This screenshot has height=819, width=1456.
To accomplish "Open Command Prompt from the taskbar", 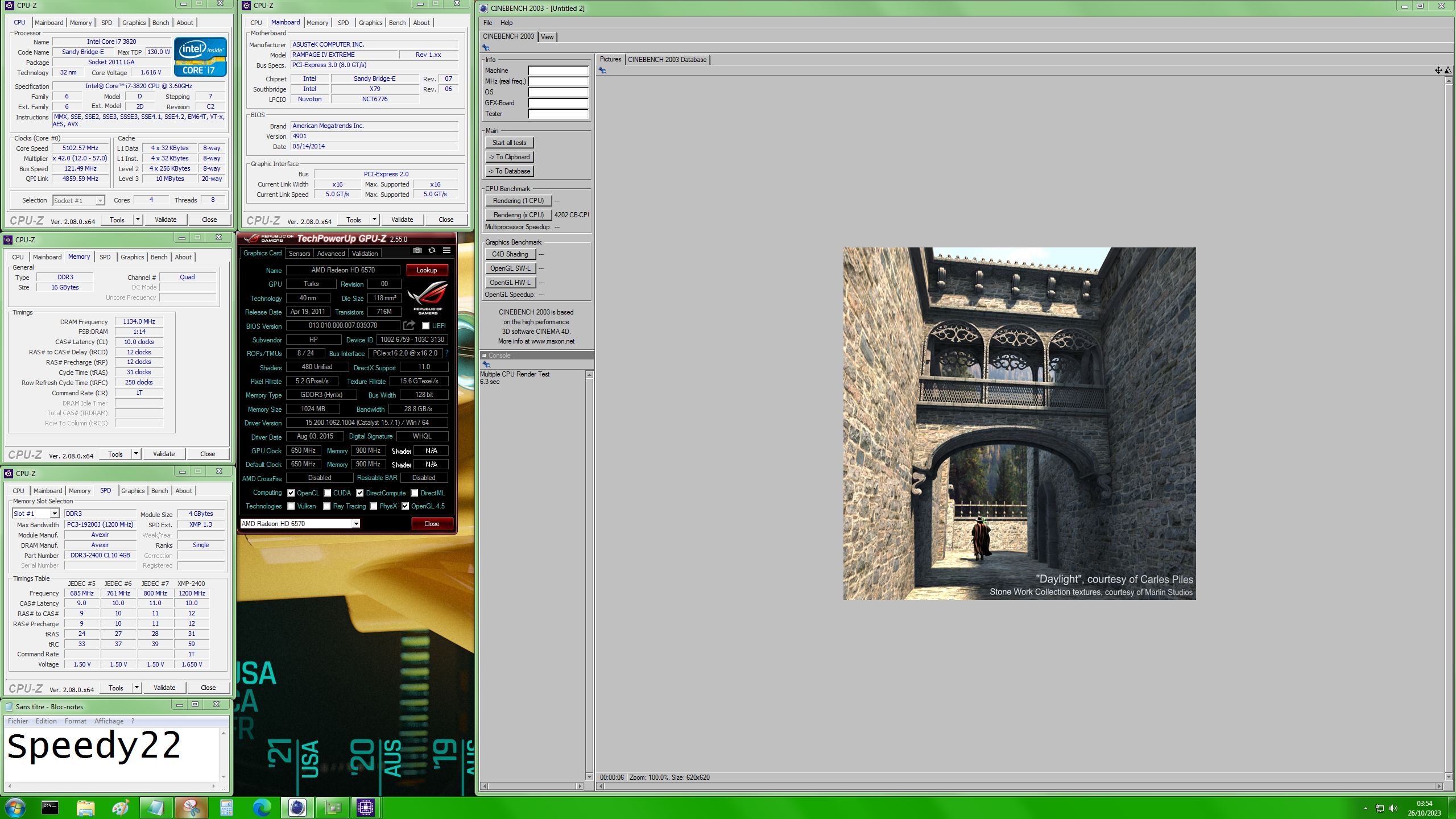I will [x=50, y=807].
